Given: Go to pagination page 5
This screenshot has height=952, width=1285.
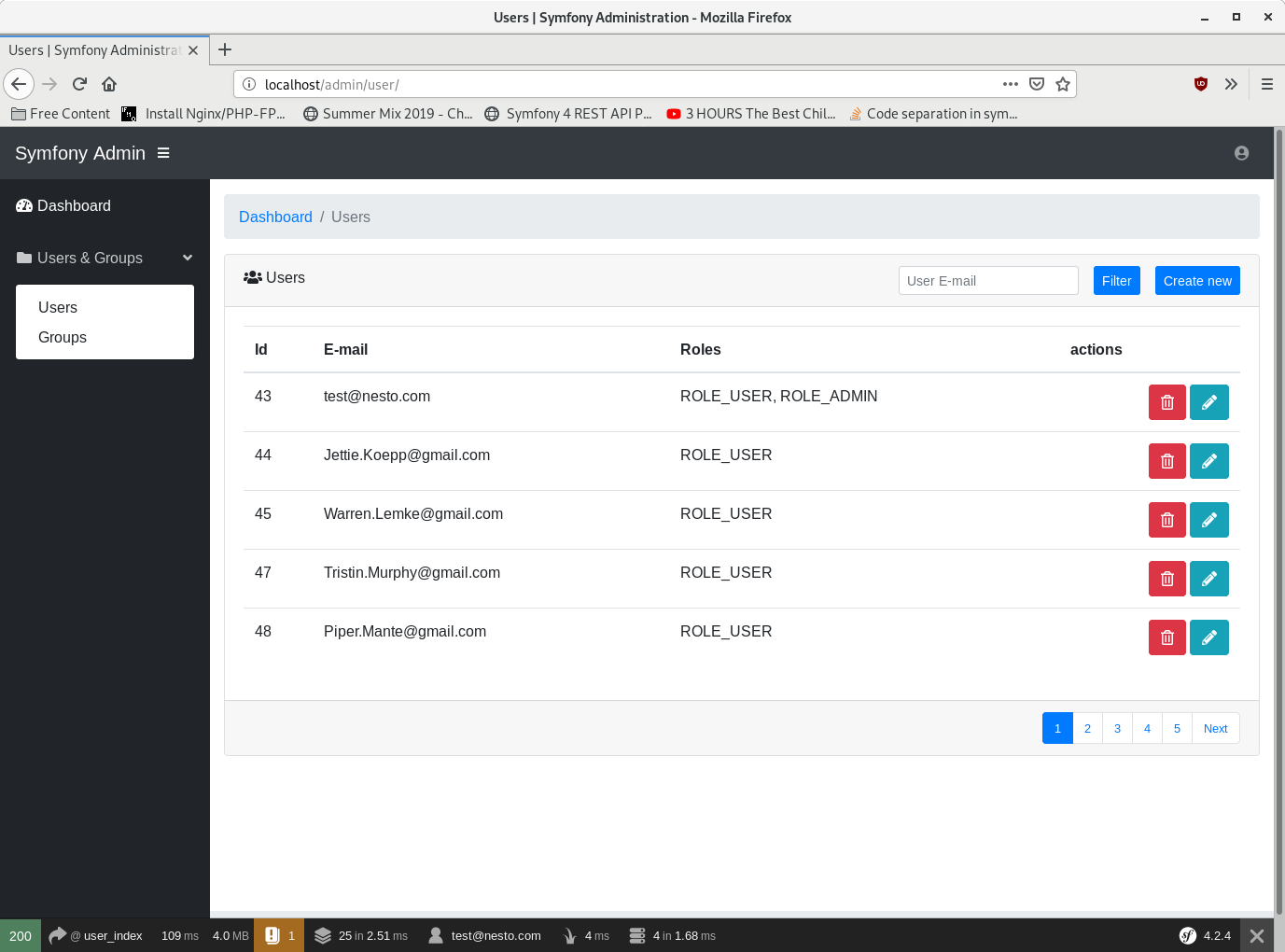Looking at the screenshot, I should tap(1177, 728).
